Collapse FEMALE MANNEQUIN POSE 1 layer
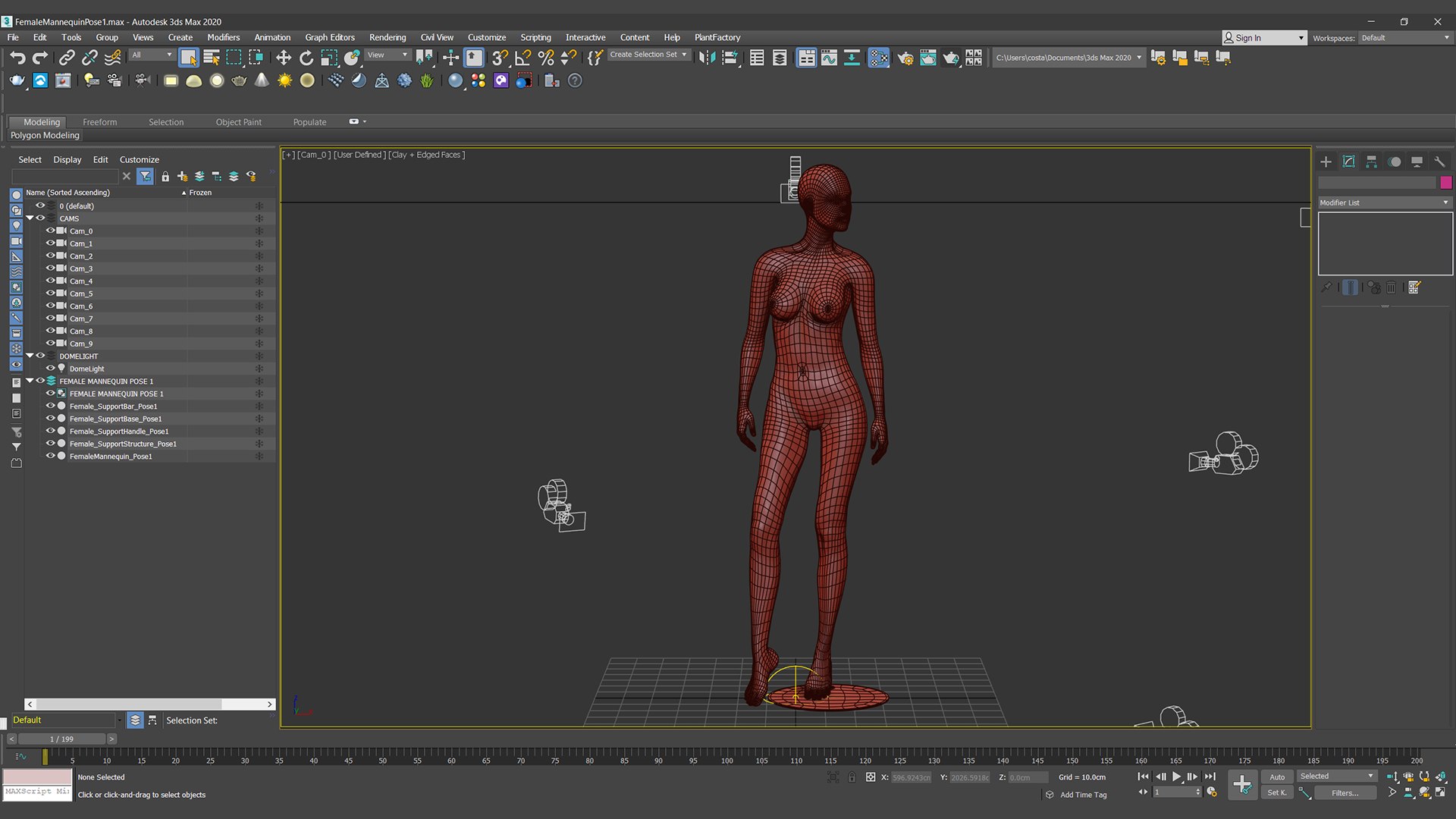The width and height of the screenshot is (1456, 819). pyautogui.click(x=30, y=381)
